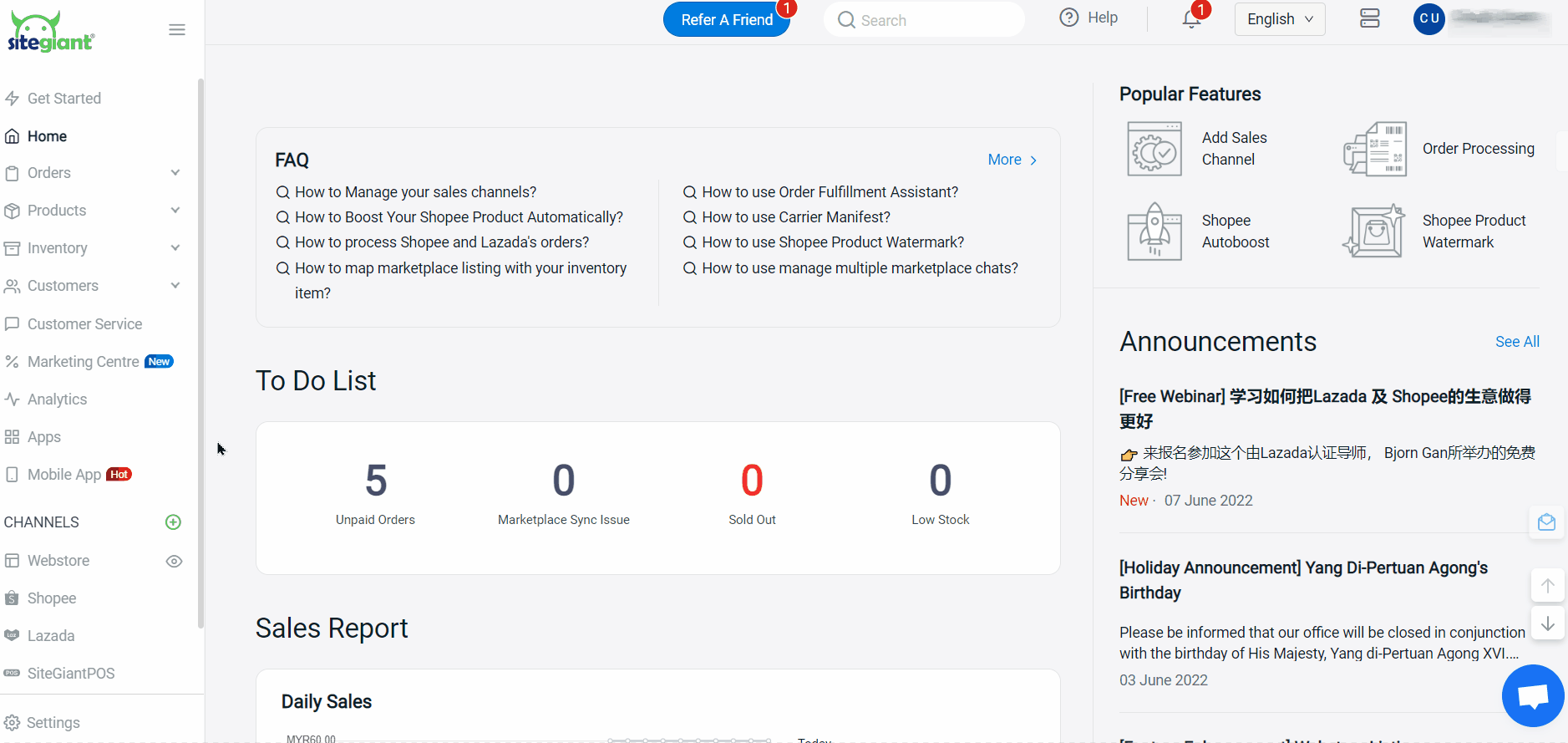
Task: Go to Home in sidebar
Action: coord(47,136)
